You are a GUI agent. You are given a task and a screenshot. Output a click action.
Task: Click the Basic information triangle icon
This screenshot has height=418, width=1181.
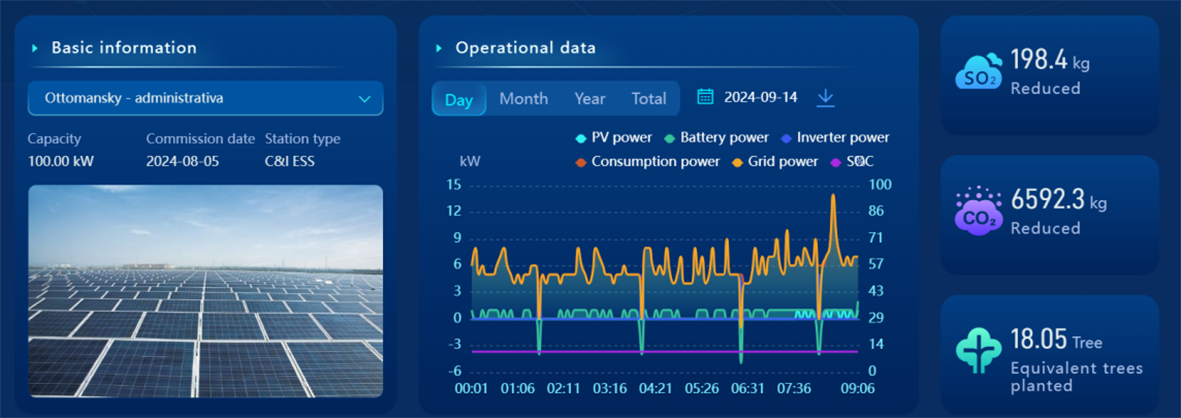pyautogui.click(x=35, y=48)
